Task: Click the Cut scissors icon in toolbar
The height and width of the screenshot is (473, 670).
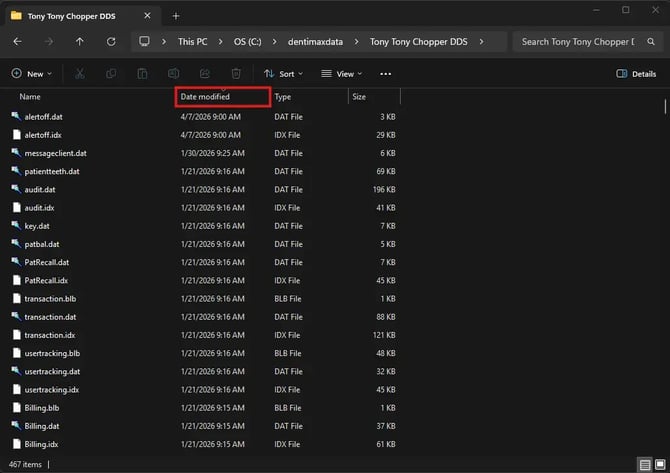Action: (x=80, y=74)
